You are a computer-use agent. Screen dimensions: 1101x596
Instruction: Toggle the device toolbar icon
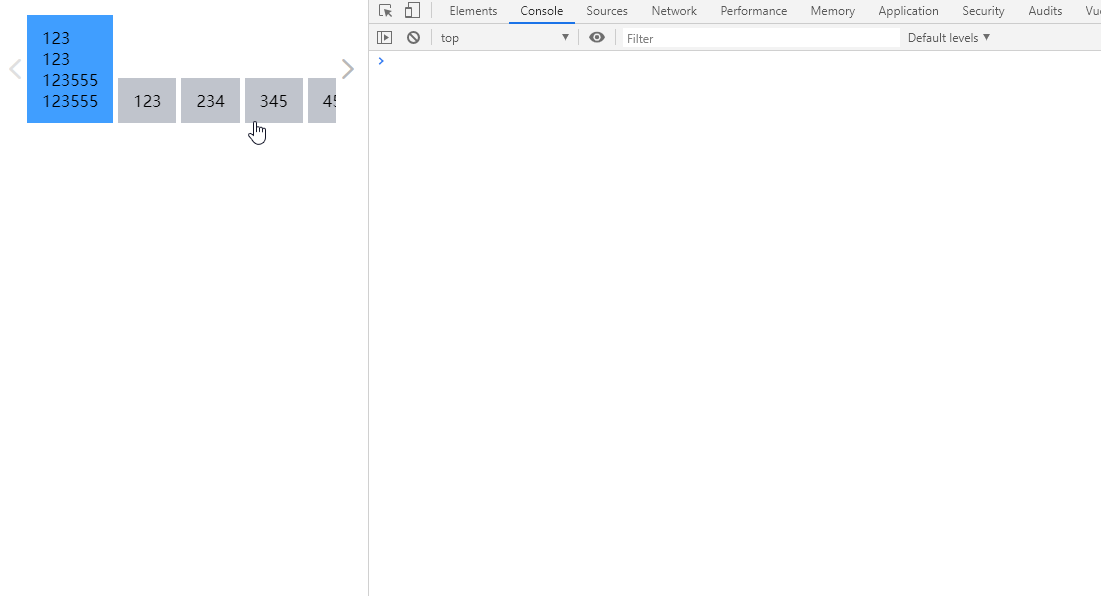pyautogui.click(x=412, y=11)
